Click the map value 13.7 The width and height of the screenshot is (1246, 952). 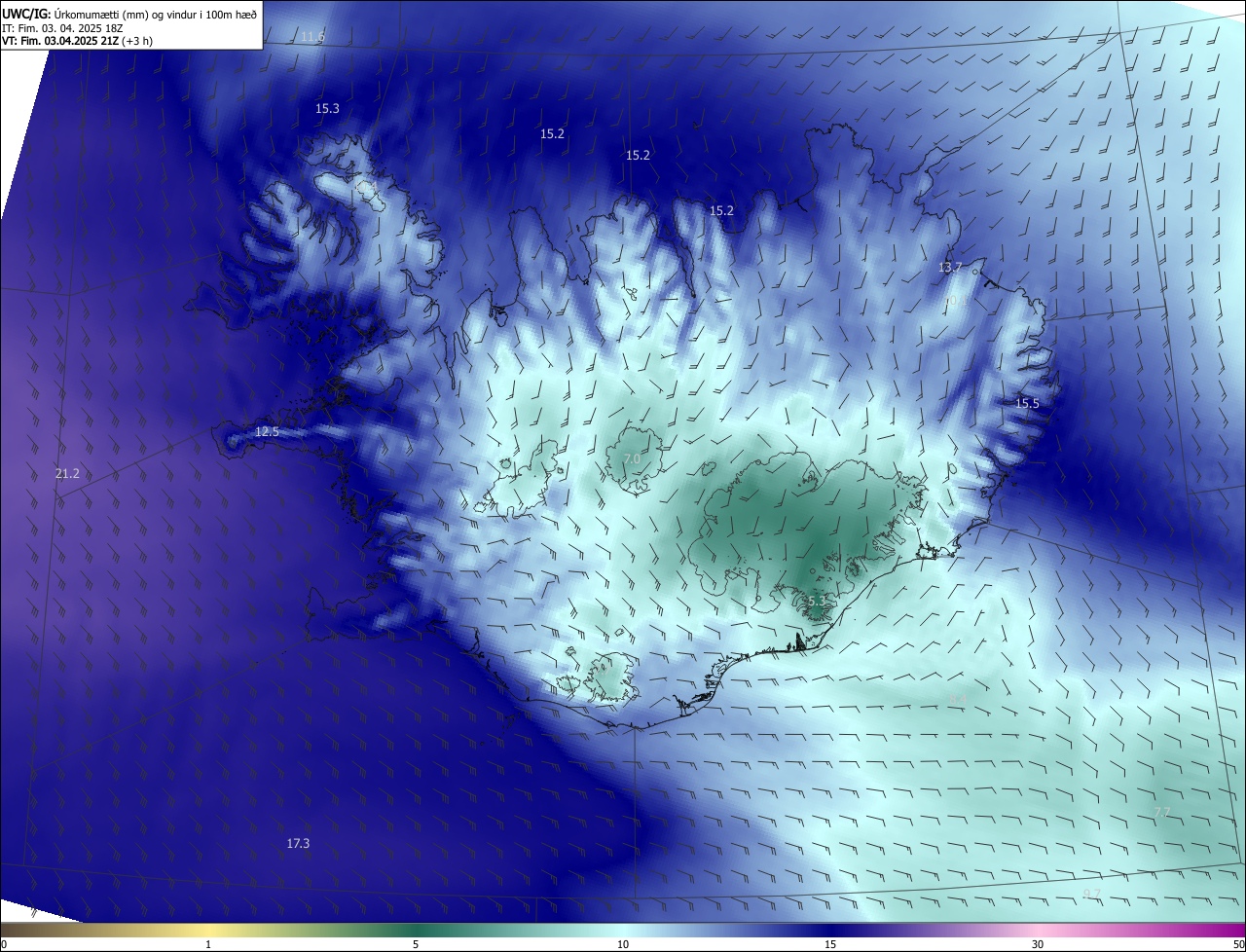click(x=950, y=268)
